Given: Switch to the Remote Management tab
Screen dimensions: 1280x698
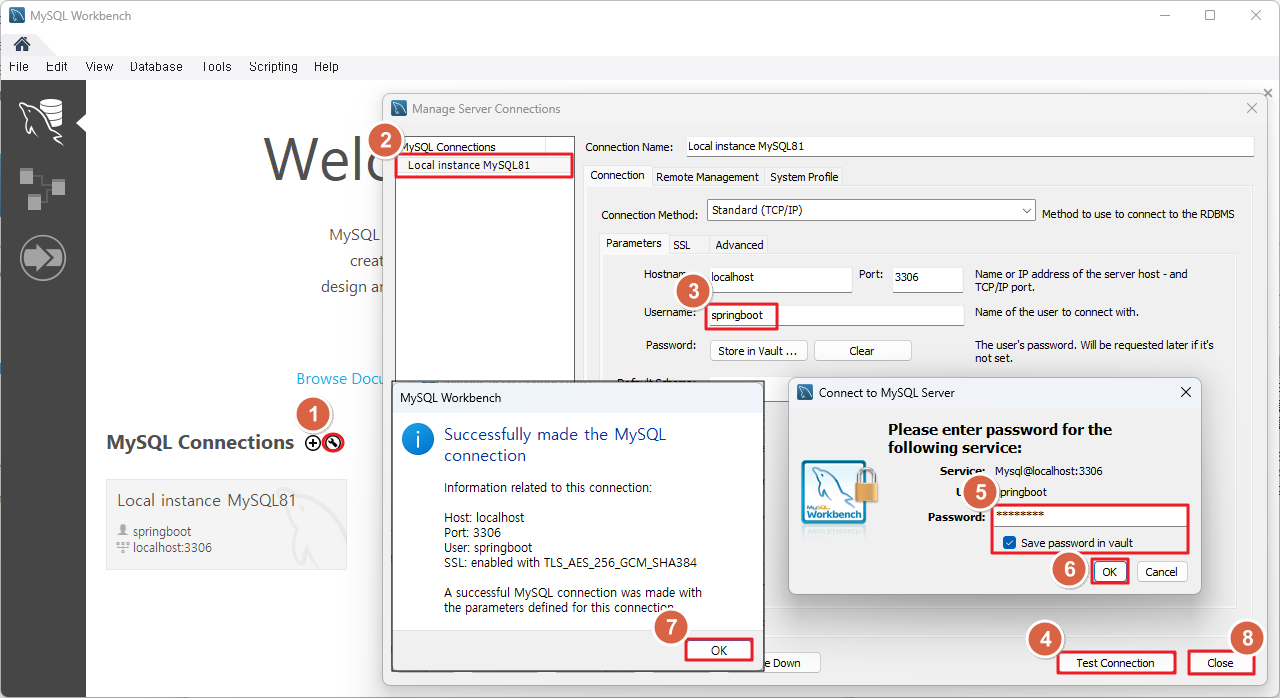Looking at the screenshot, I should pyautogui.click(x=707, y=177).
